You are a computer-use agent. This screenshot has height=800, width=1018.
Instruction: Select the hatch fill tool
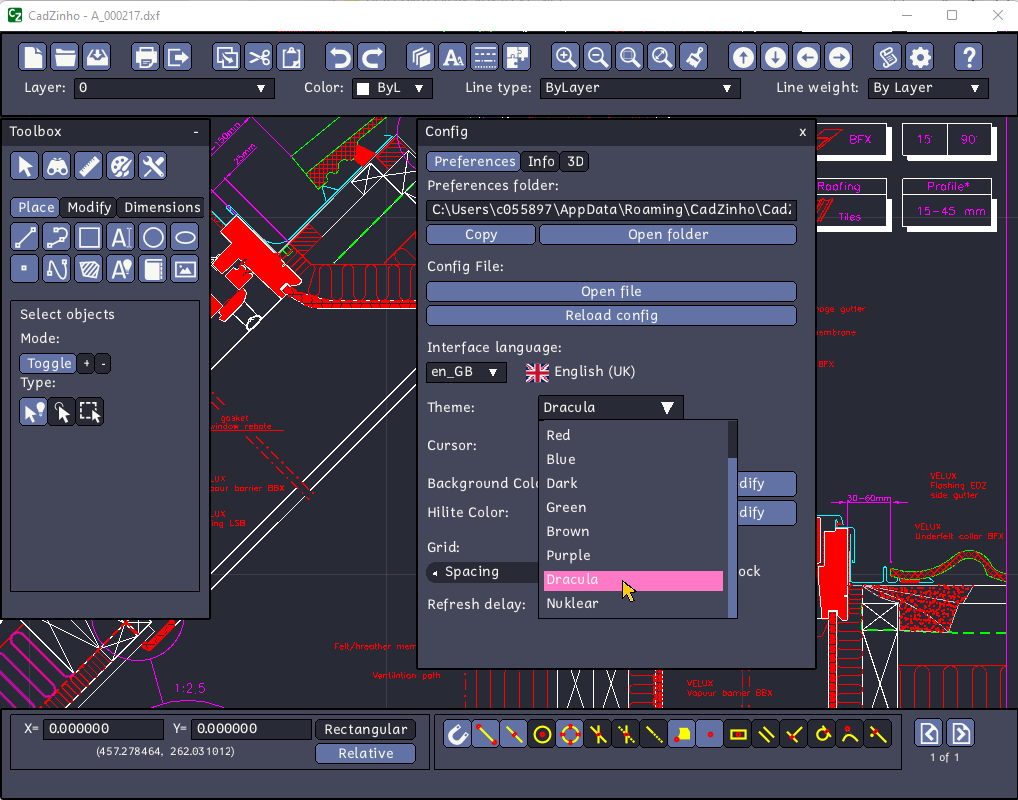click(89, 269)
